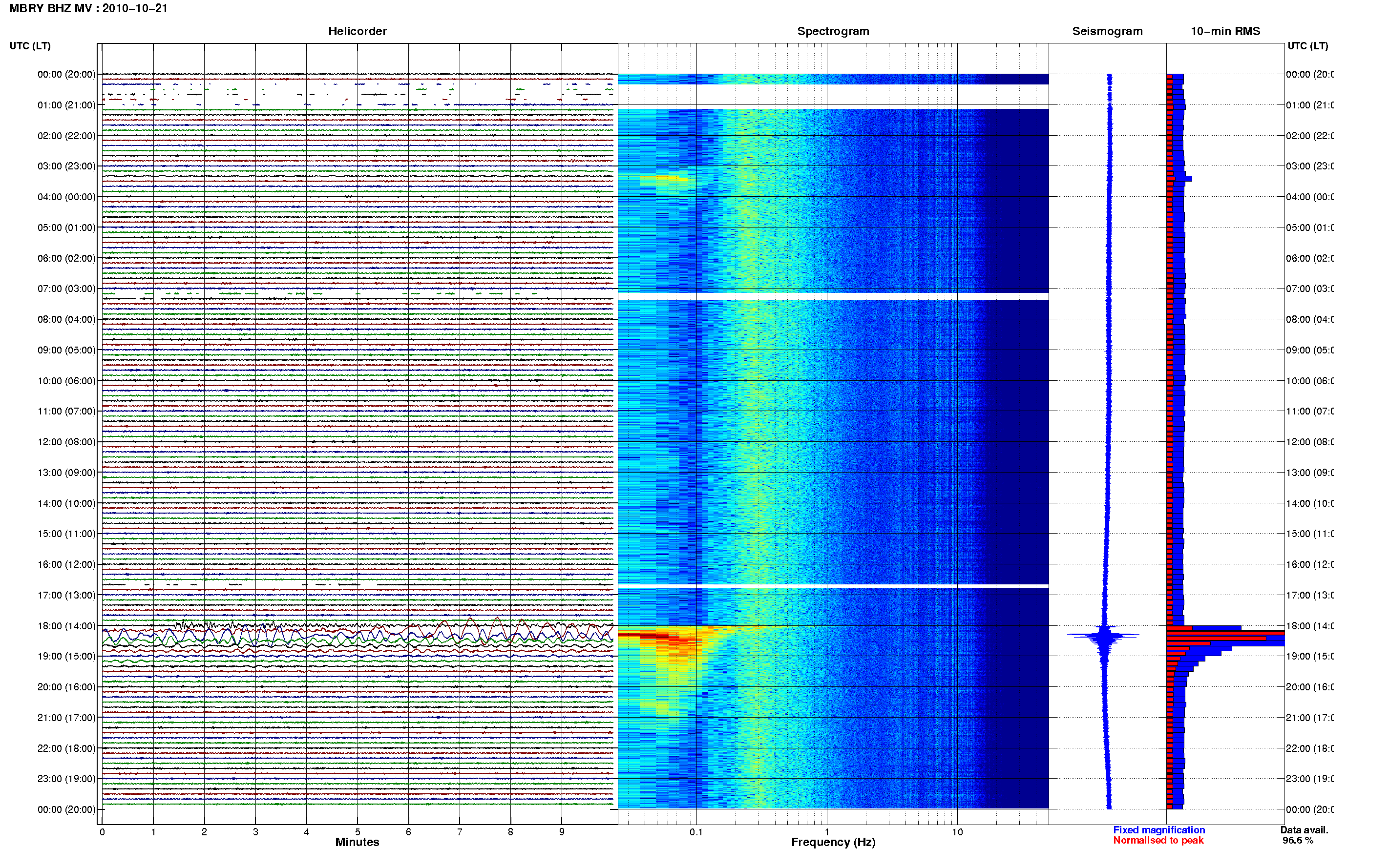The image size is (1389, 868).
Task: Click the left 07:00 (03:00) time label
Action: click(66, 289)
